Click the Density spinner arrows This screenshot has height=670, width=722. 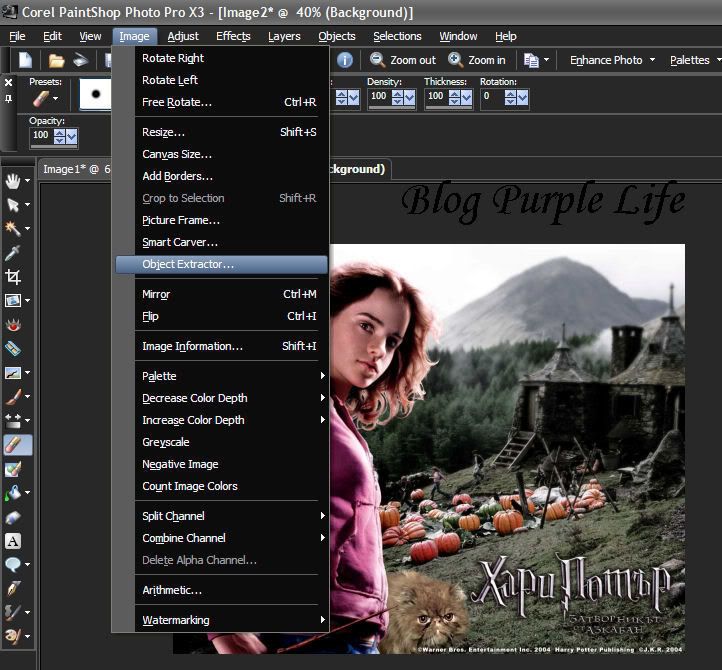point(397,97)
